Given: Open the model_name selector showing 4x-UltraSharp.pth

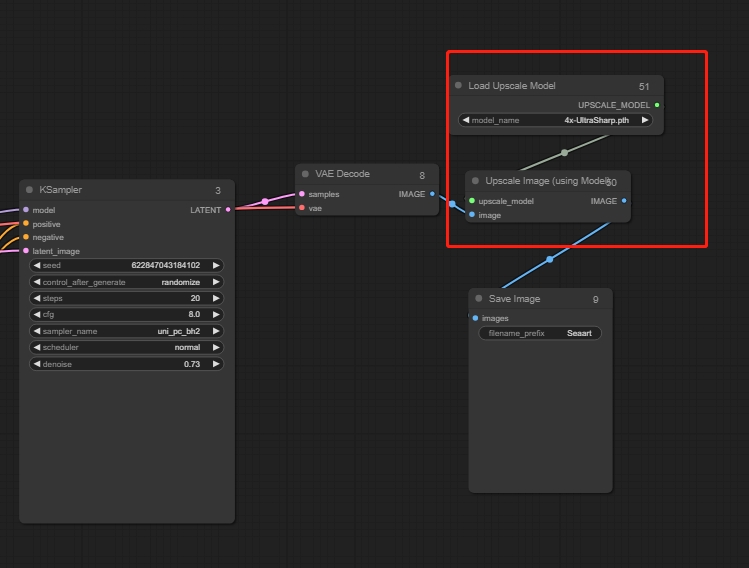Looking at the screenshot, I should pos(556,120).
